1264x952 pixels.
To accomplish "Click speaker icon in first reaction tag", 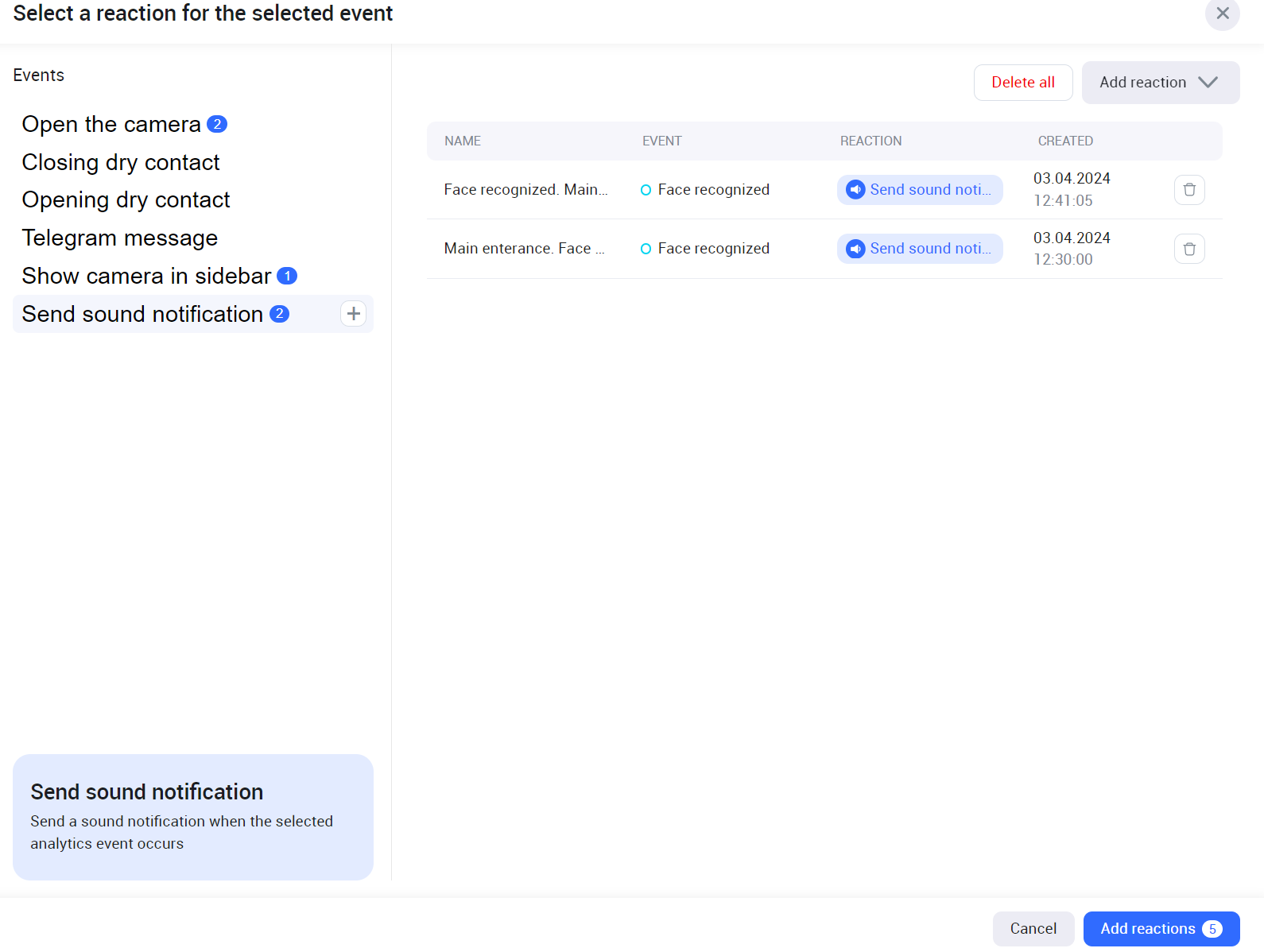I will coord(855,190).
